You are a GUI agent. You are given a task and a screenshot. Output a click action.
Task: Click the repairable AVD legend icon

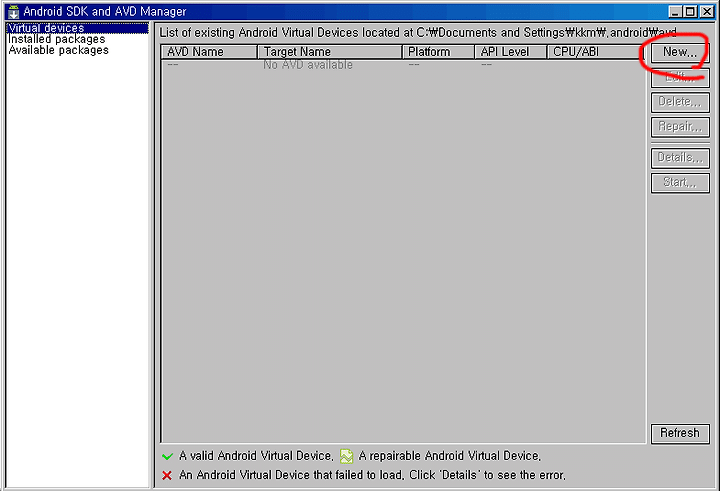[x=346, y=456]
